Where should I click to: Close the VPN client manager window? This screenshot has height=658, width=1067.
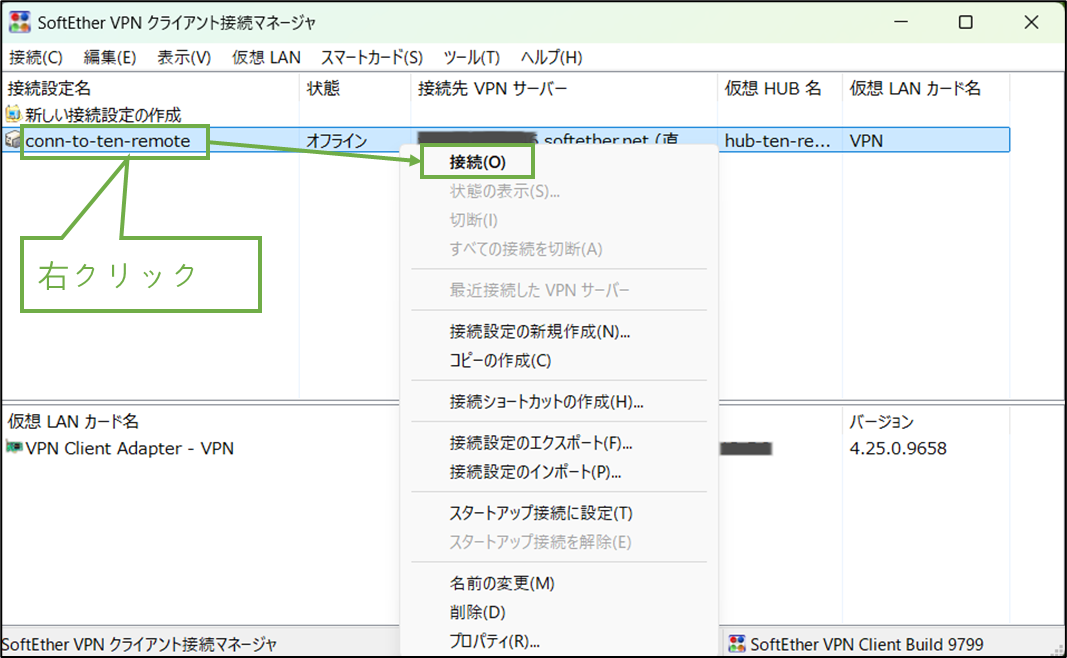coord(1031,22)
